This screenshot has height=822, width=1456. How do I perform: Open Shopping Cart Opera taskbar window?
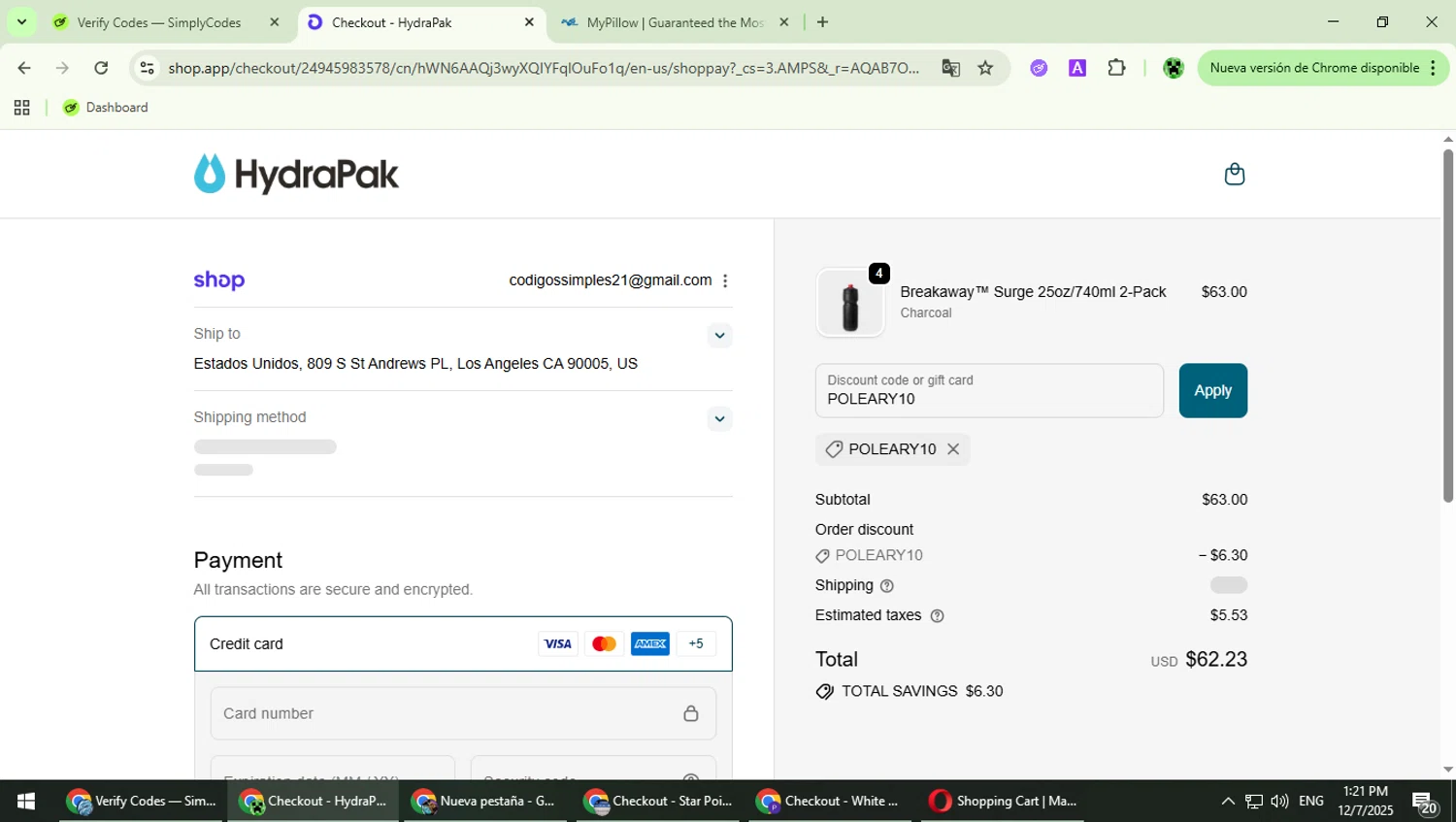pos(1003,802)
